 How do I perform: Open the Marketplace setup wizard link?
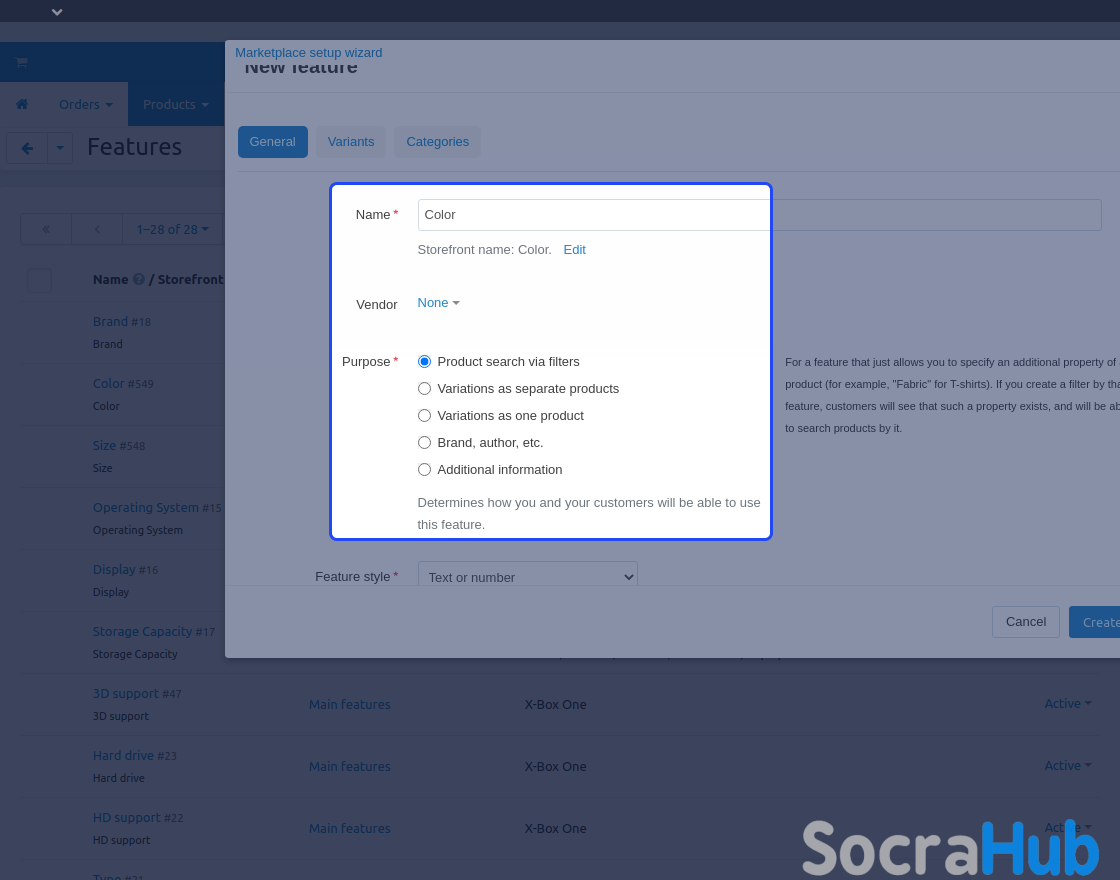pyautogui.click(x=309, y=53)
